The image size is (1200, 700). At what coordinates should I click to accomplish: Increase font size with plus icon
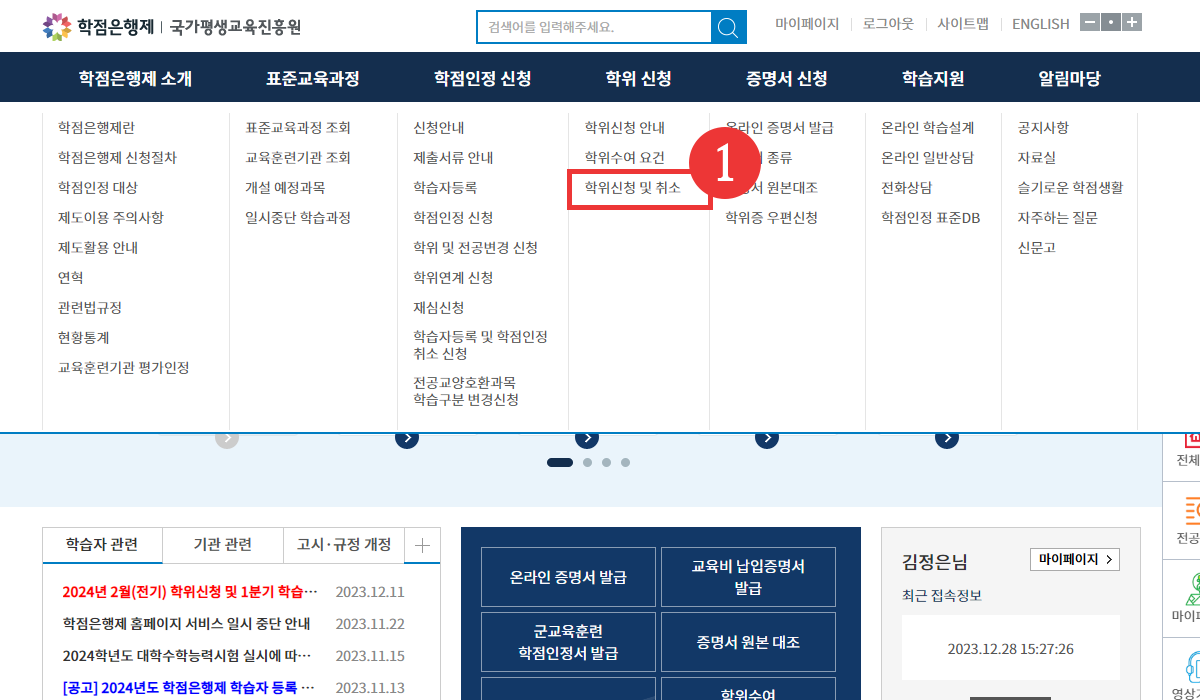(1131, 22)
